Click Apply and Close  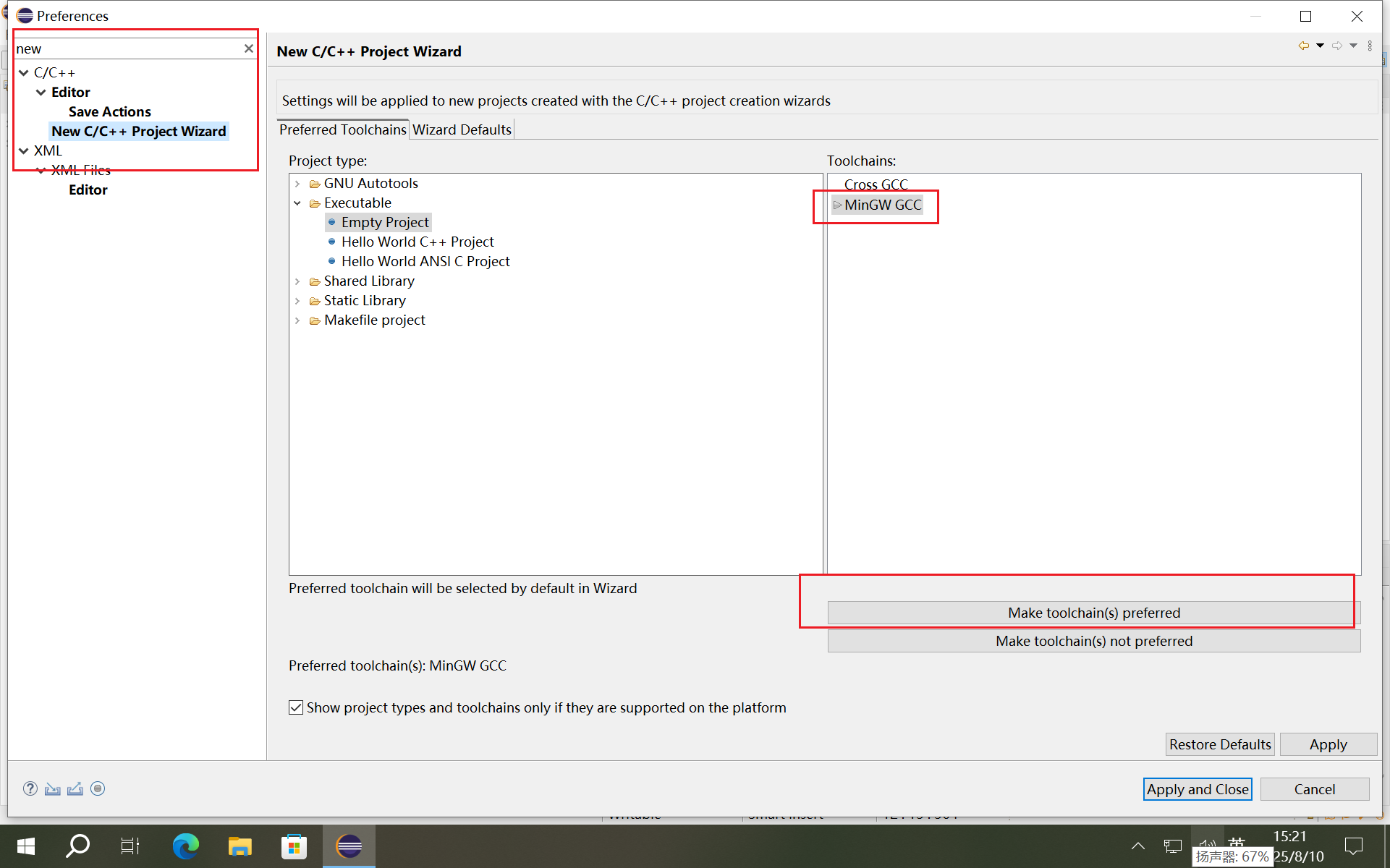[1198, 789]
